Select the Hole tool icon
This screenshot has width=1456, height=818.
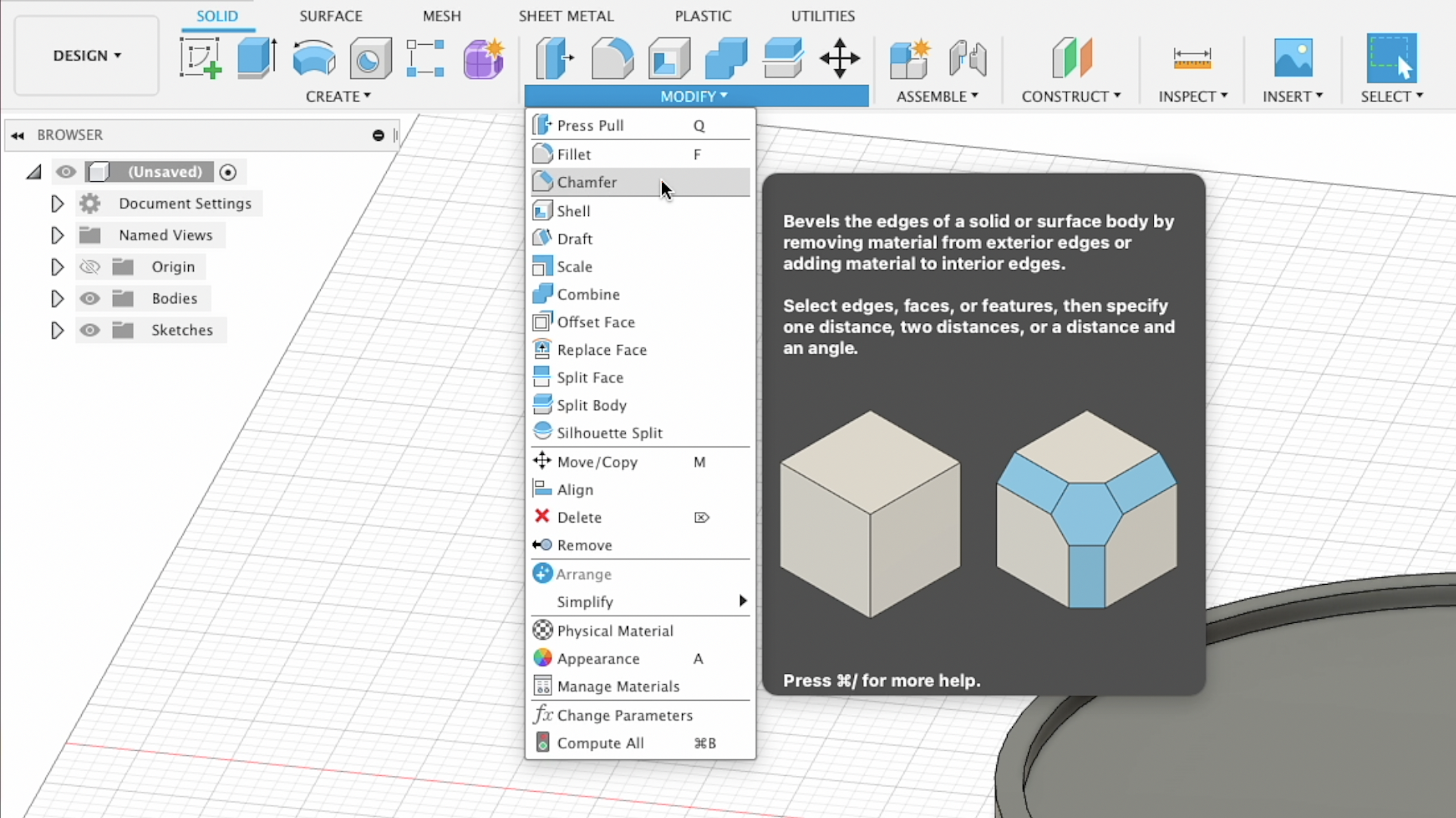point(370,58)
